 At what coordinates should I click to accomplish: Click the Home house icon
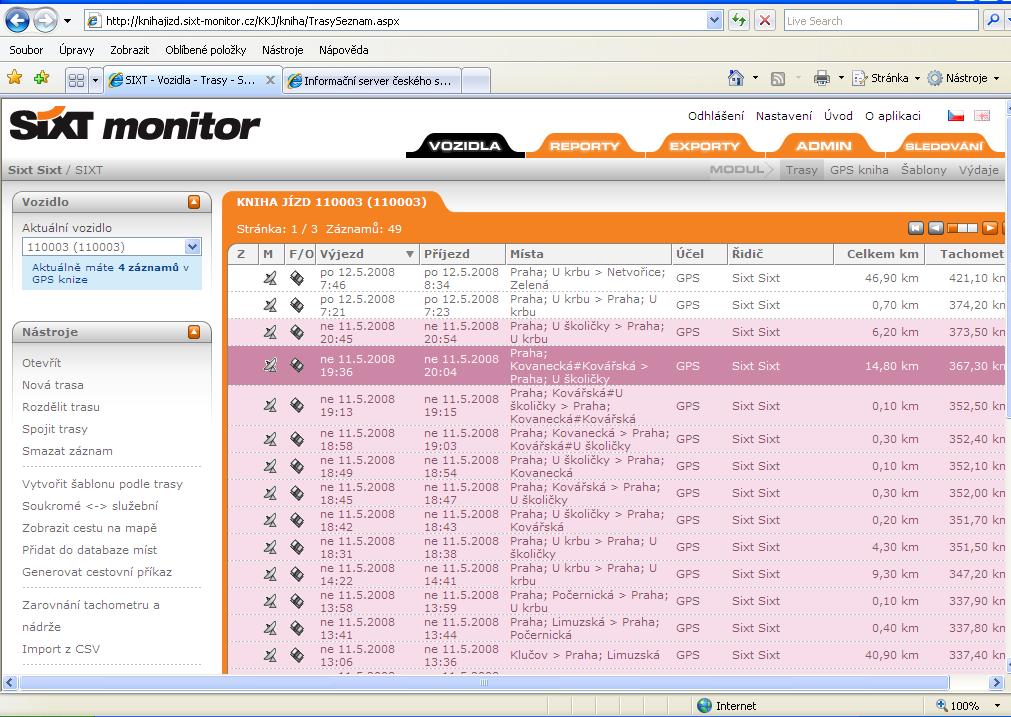tap(736, 78)
